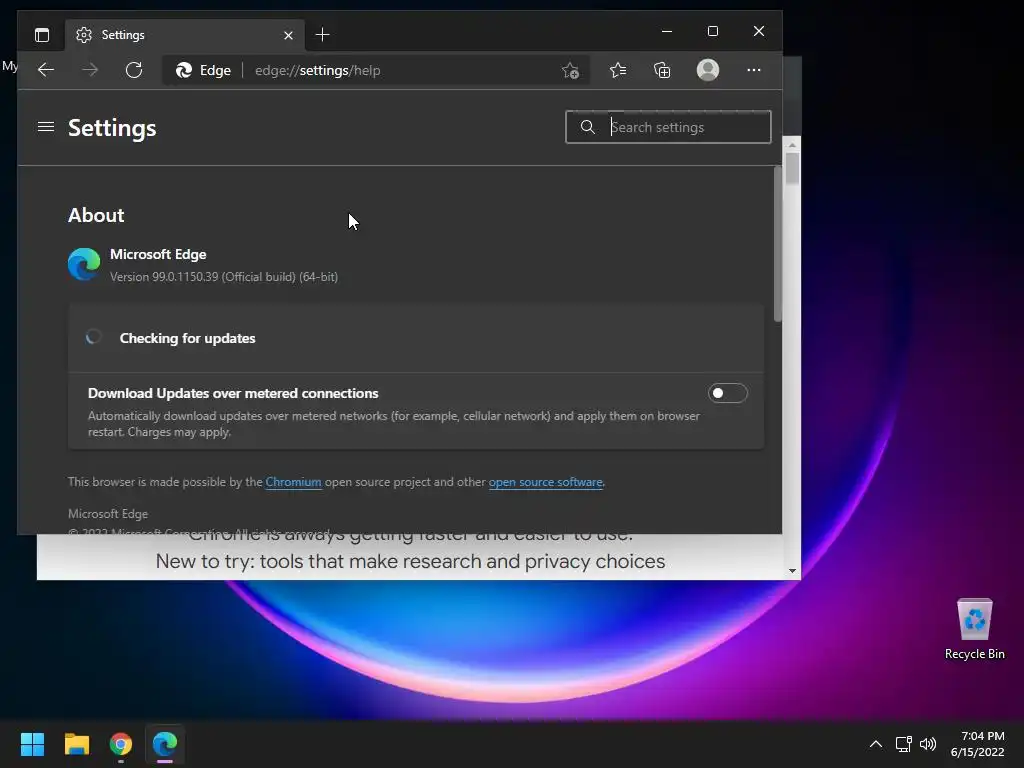Toggle Download Updates over metered connections

pos(728,393)
